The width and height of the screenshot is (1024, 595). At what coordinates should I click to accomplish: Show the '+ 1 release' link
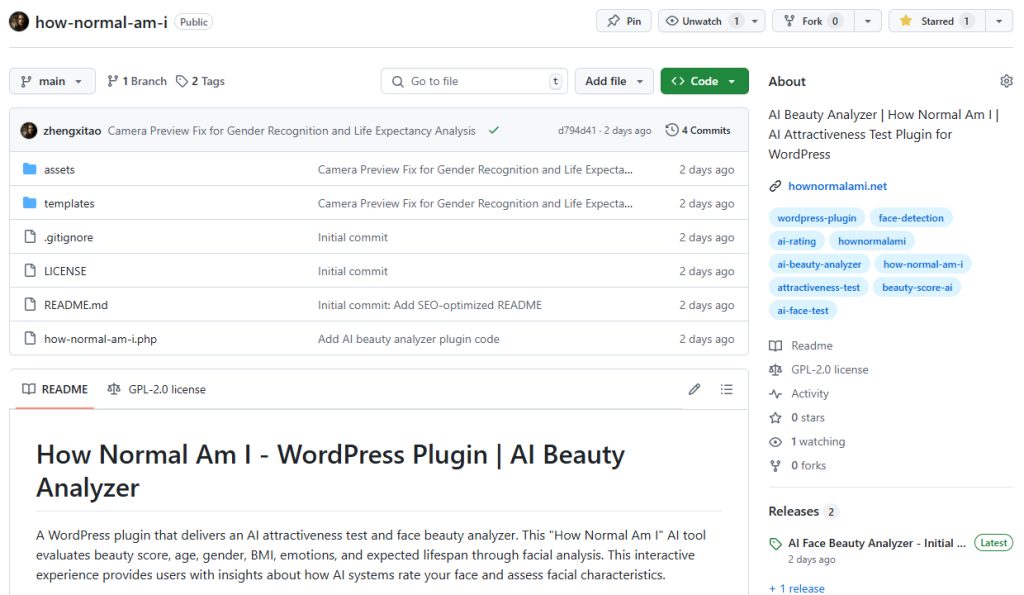[797, 588]
